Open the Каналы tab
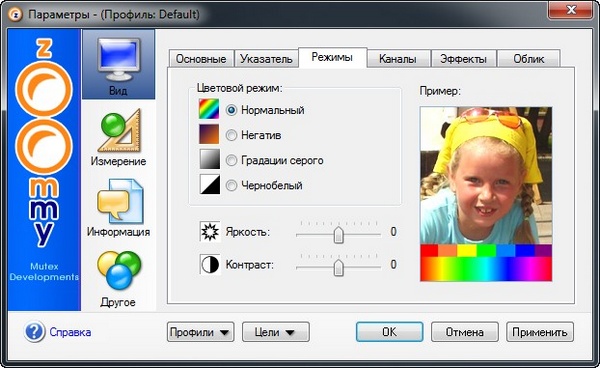600x368 pixels. [x=398, y=59]
